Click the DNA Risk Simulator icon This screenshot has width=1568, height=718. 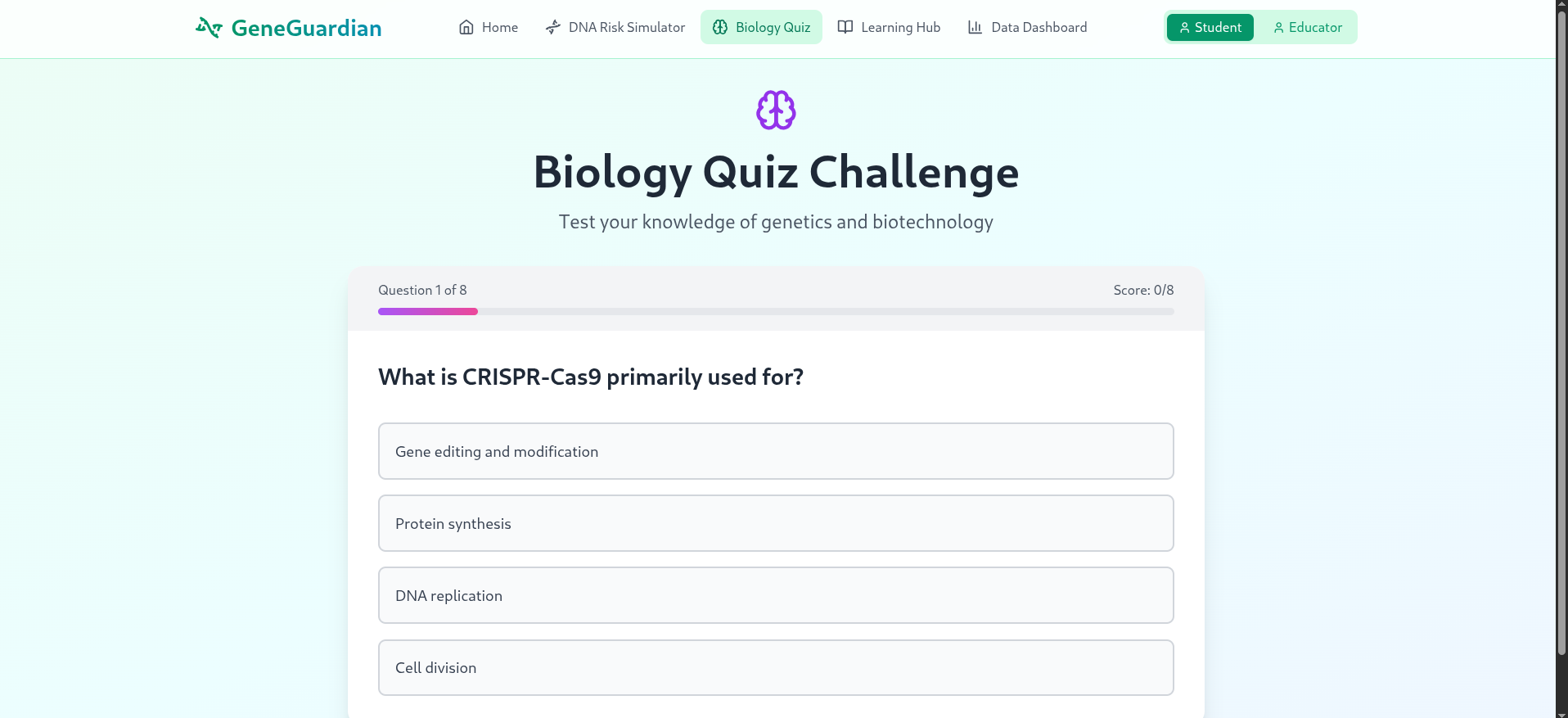pyautogui.click(x=553, y=27)
